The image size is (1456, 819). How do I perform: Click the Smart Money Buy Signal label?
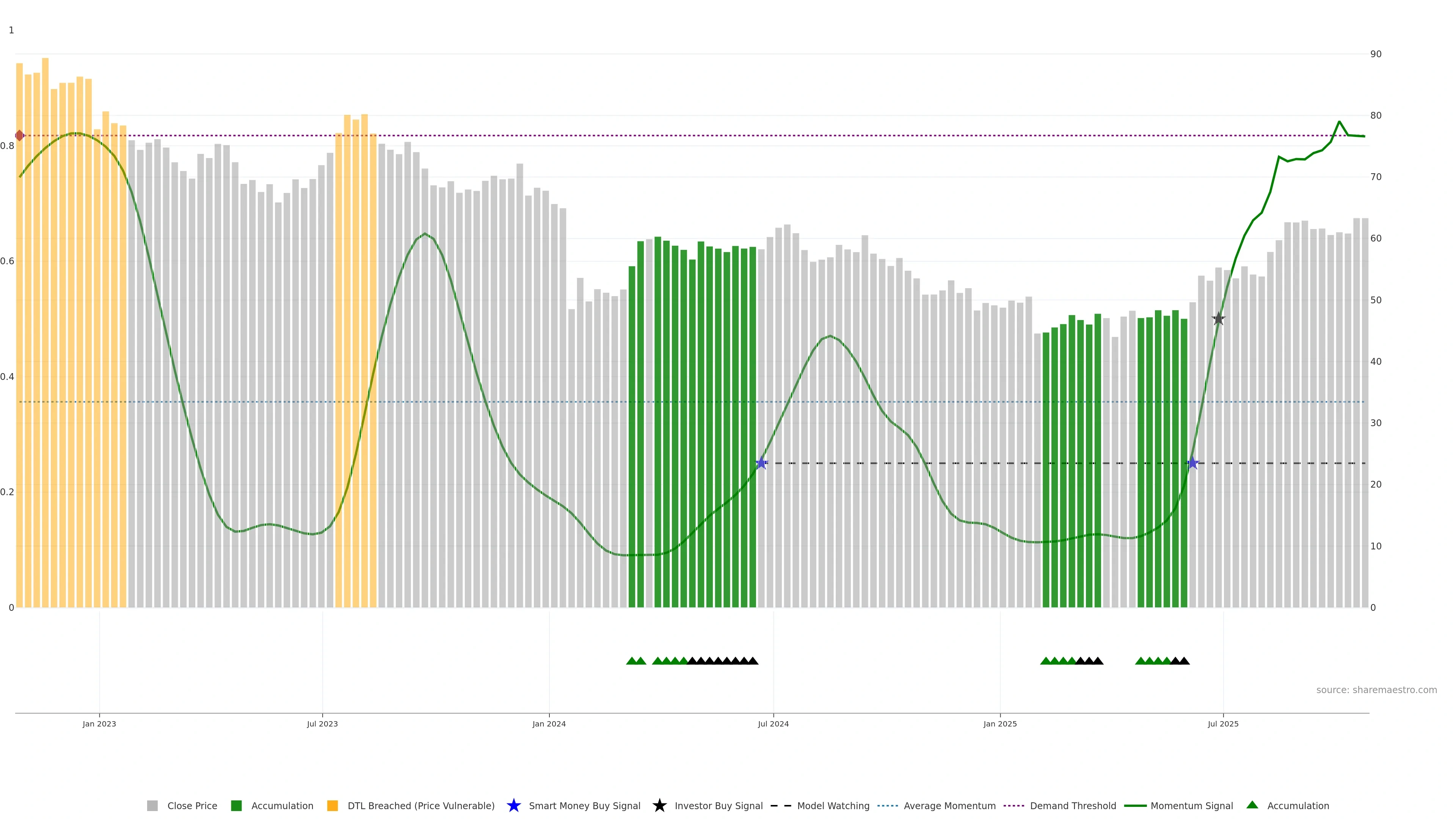(584, 806)
